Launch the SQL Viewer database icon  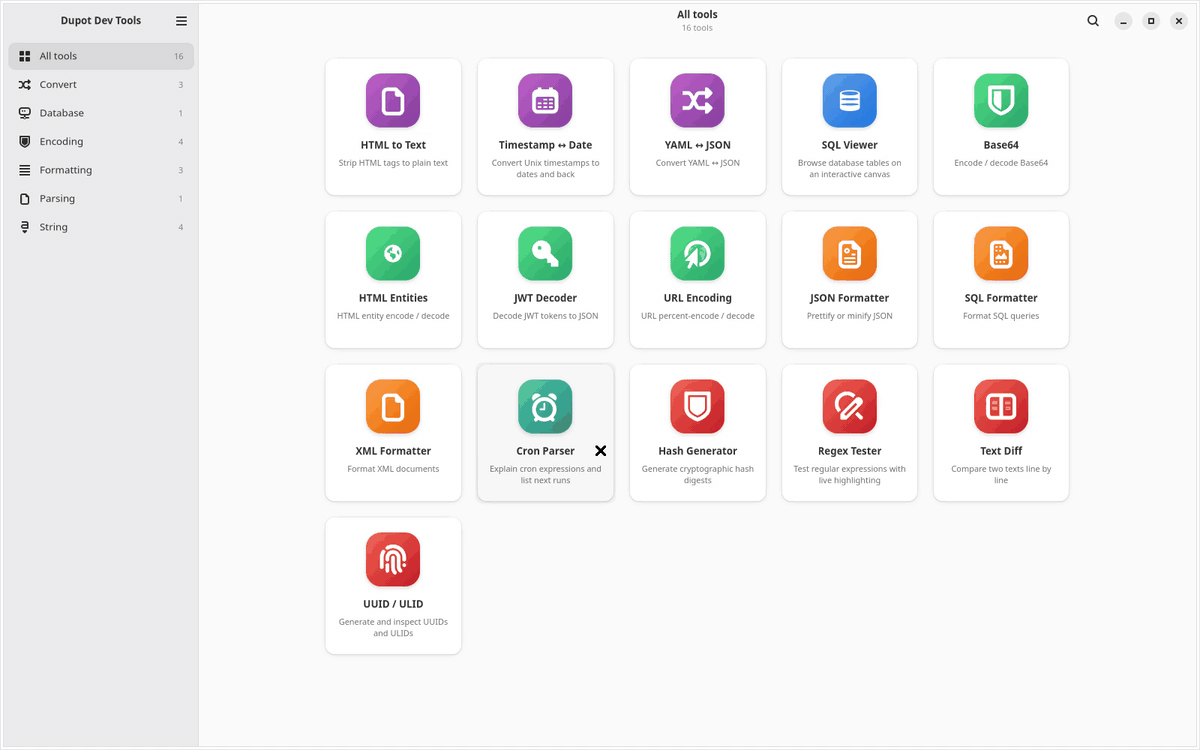pyautogui.click(x=849, y=100)
